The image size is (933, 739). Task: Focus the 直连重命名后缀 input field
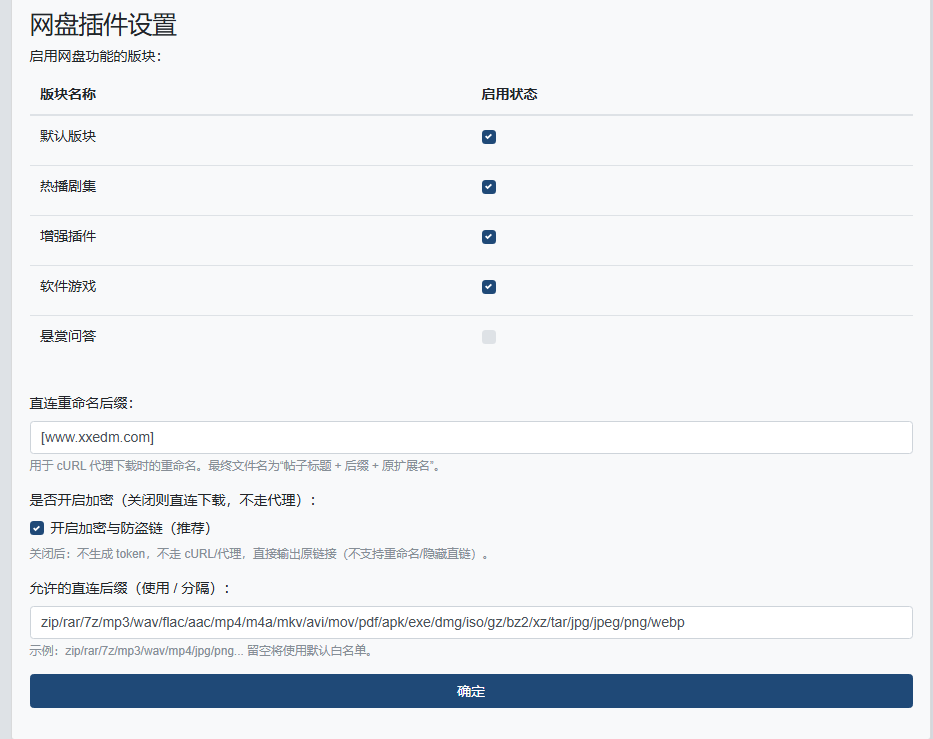pos(470,437)
